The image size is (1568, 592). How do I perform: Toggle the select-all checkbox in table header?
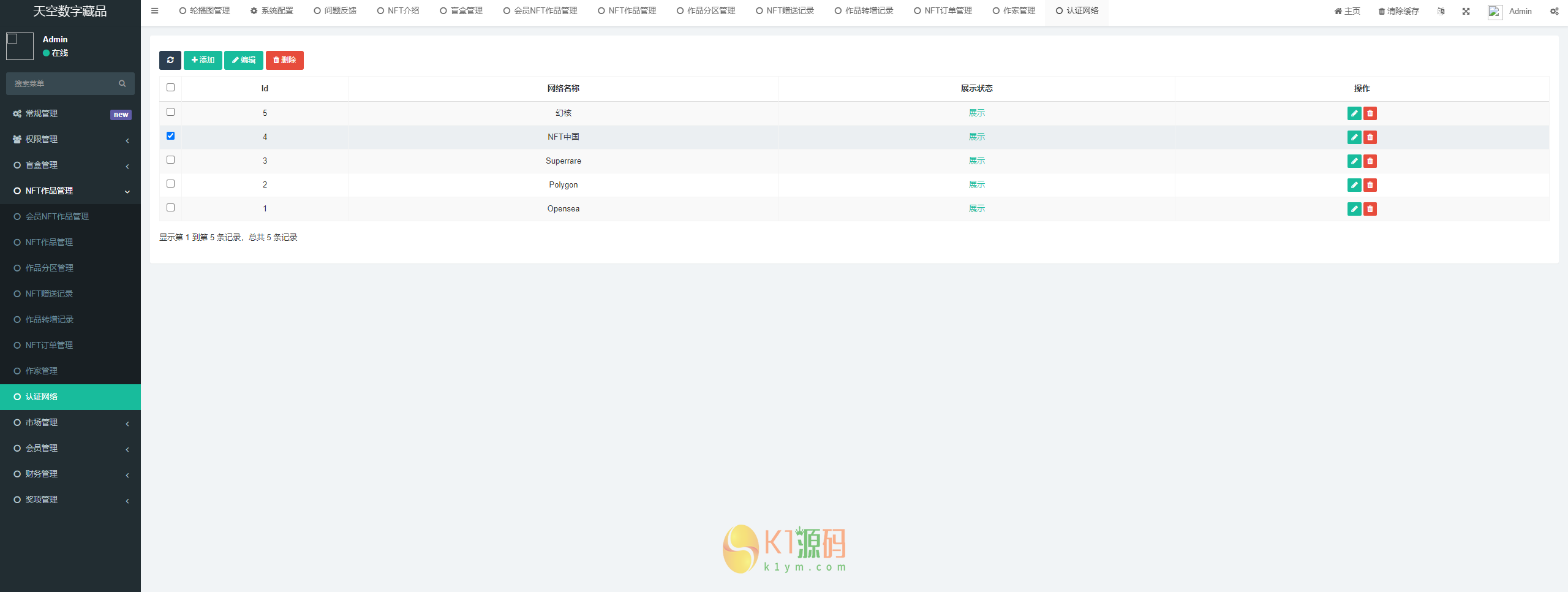coord(170,88)
